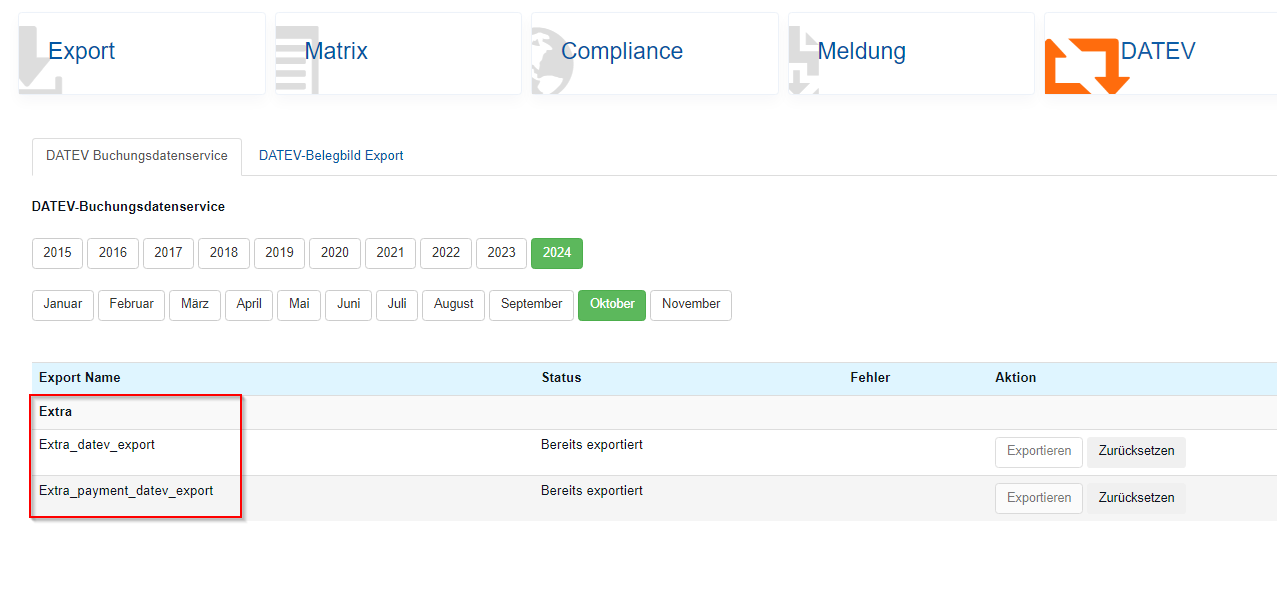1277x597 pixels.
Task: Select year 2018
Action: (x=224, y=253)
